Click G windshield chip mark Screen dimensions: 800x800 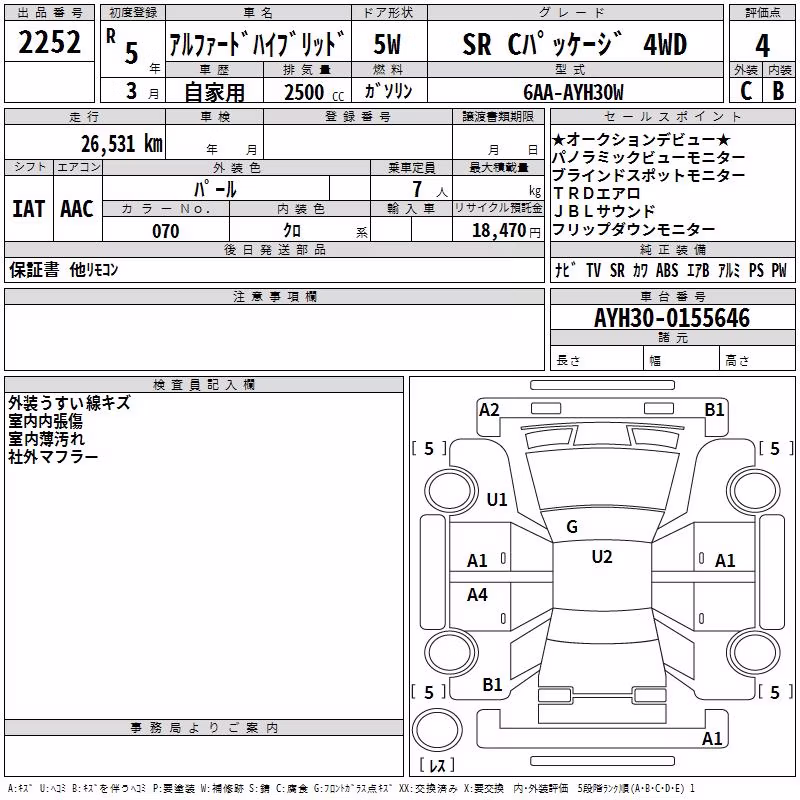coord(572,527)
